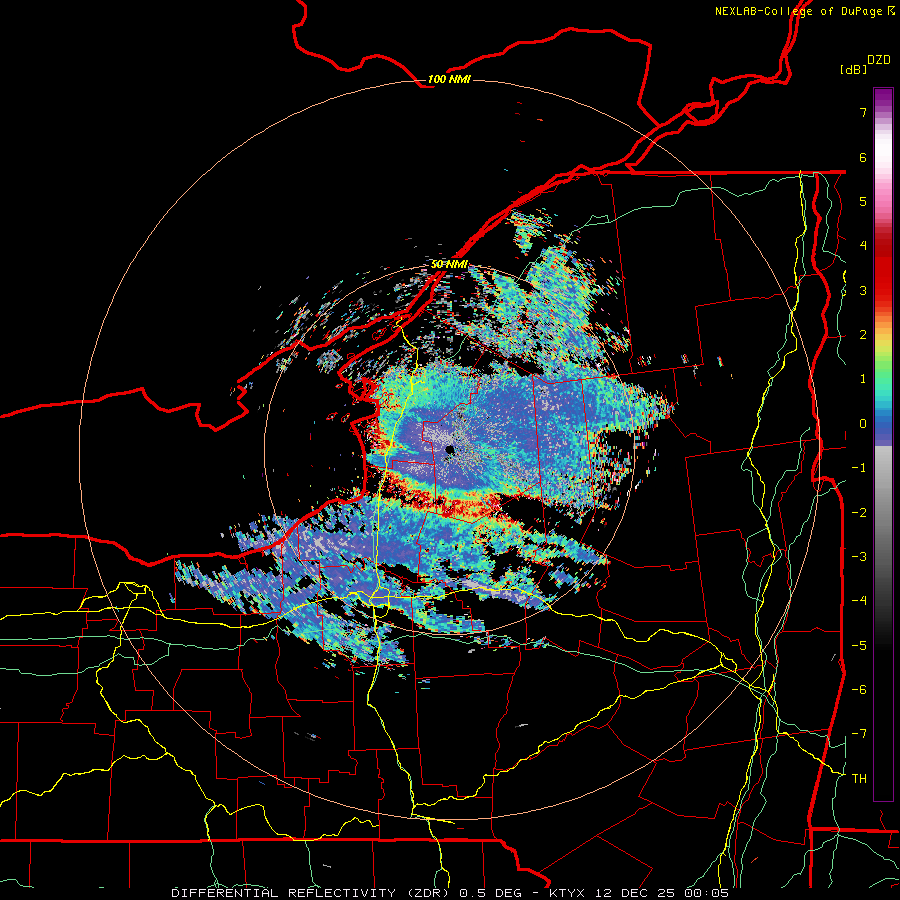Image resolution: width=900 pixels, height=900 pixels.
Task: Click the "NEXLAB-College of DuPage" credit text
Action: (x=798, y=11)
